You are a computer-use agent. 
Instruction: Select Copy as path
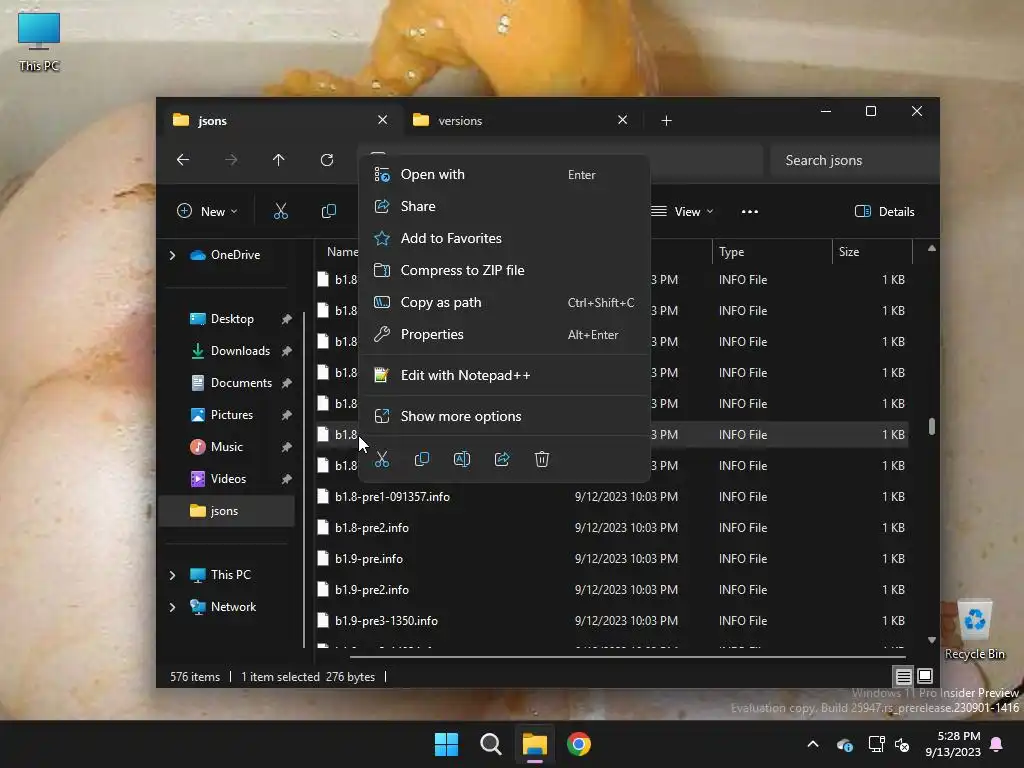(x=504, y=302)
